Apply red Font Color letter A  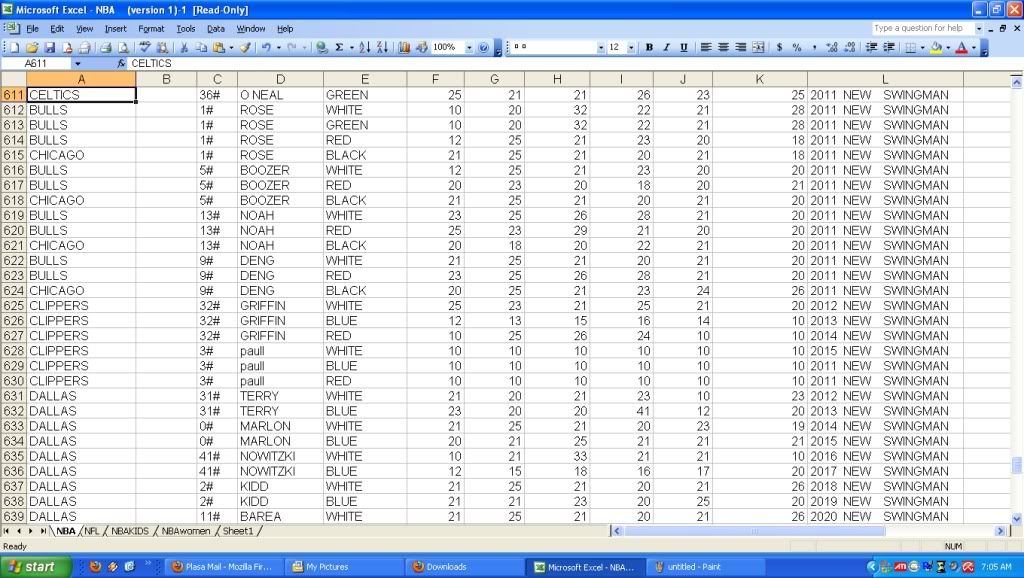tap(961, 48)
